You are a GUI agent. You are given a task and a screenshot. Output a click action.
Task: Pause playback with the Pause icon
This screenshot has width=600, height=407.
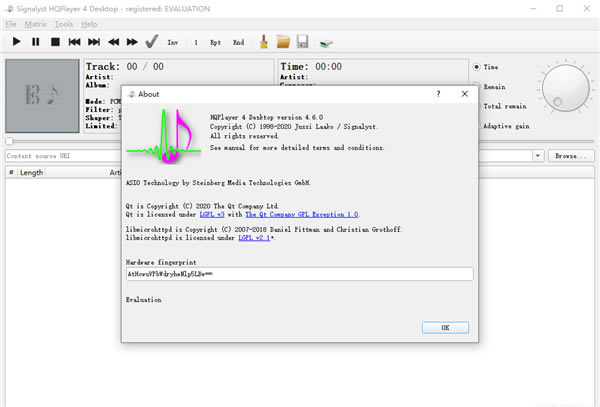(36, 42)
